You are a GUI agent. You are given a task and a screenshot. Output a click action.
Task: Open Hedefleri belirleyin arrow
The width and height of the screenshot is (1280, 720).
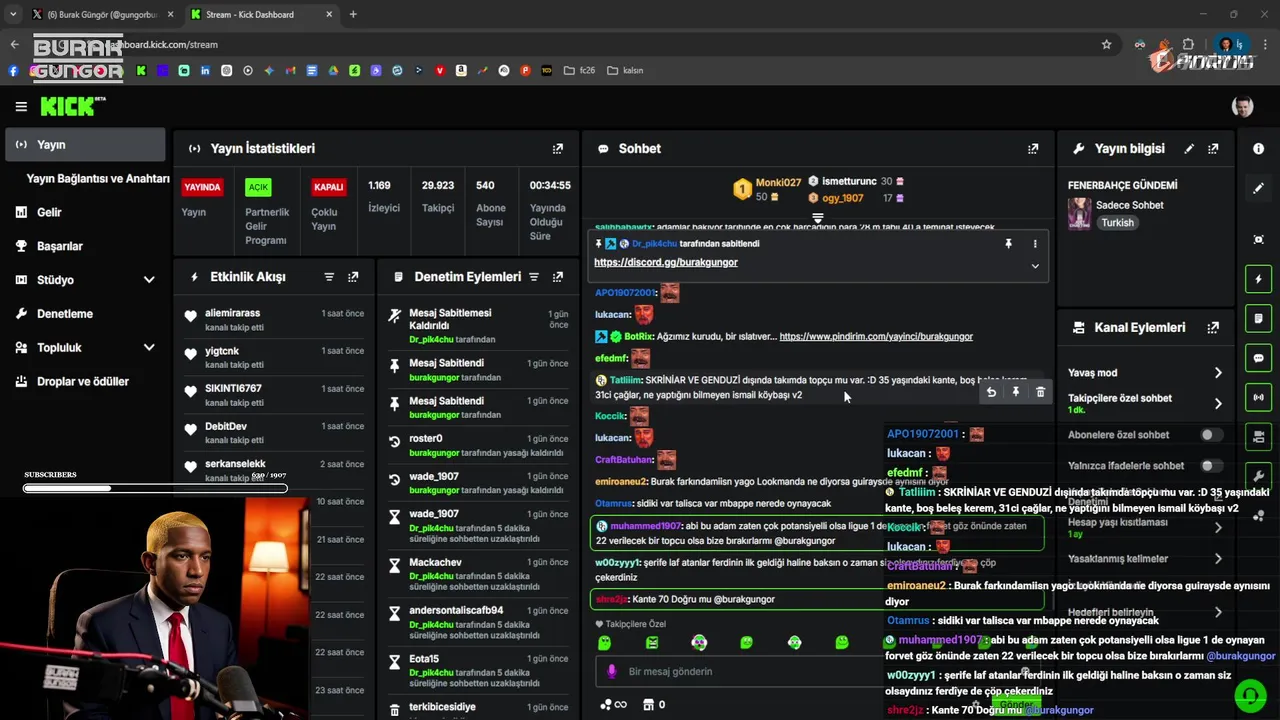(x=1218, y=612)
